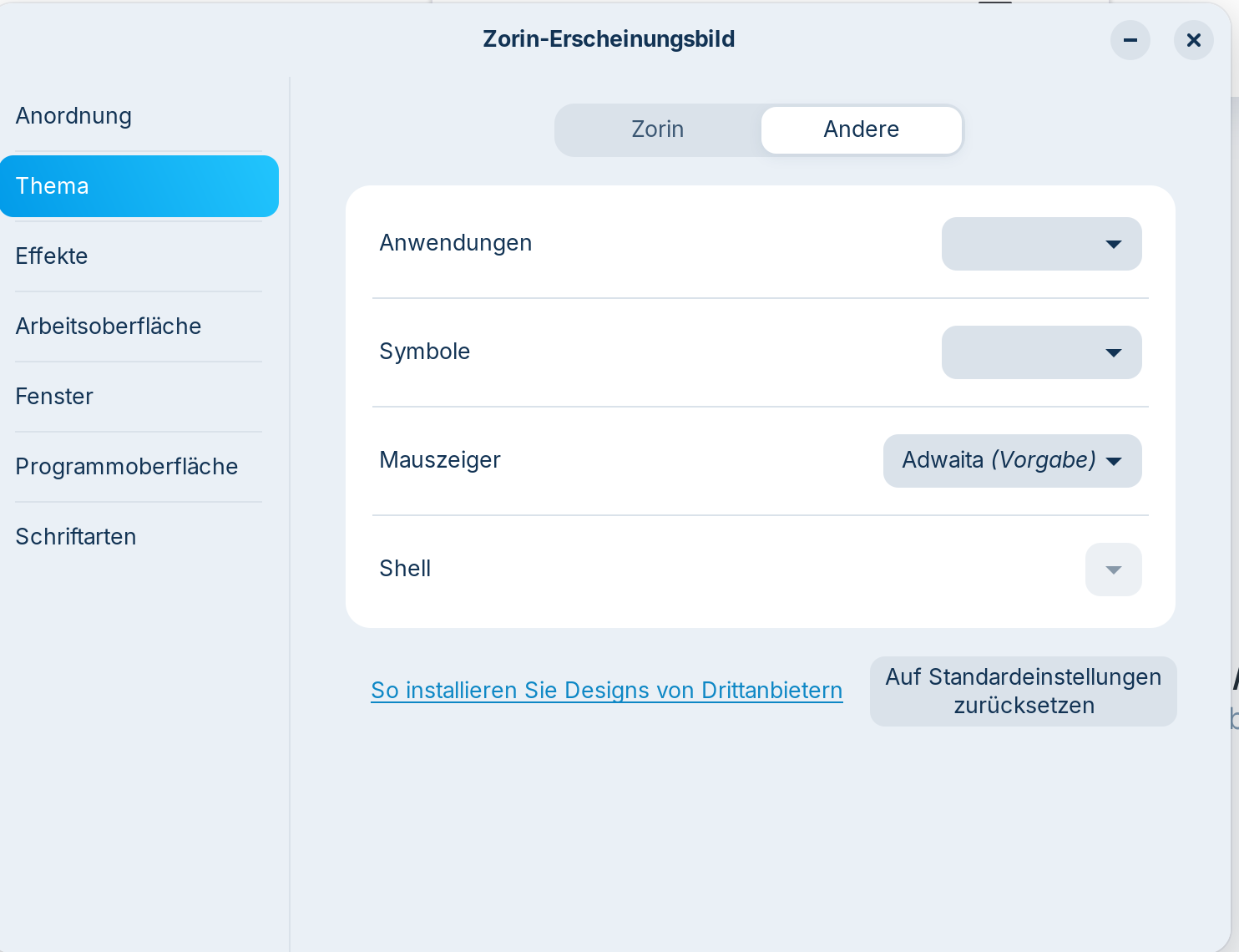The width and height of the screenshot is (1239, 952).
Task: Click the Zorin-Erscheinungsbild window title
Action: (609, 39)
